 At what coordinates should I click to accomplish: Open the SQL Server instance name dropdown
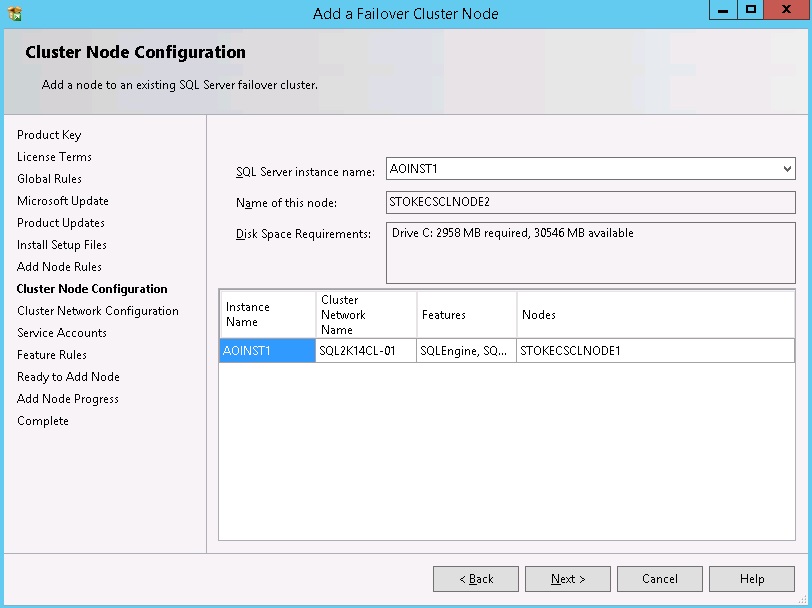point(787,169)
